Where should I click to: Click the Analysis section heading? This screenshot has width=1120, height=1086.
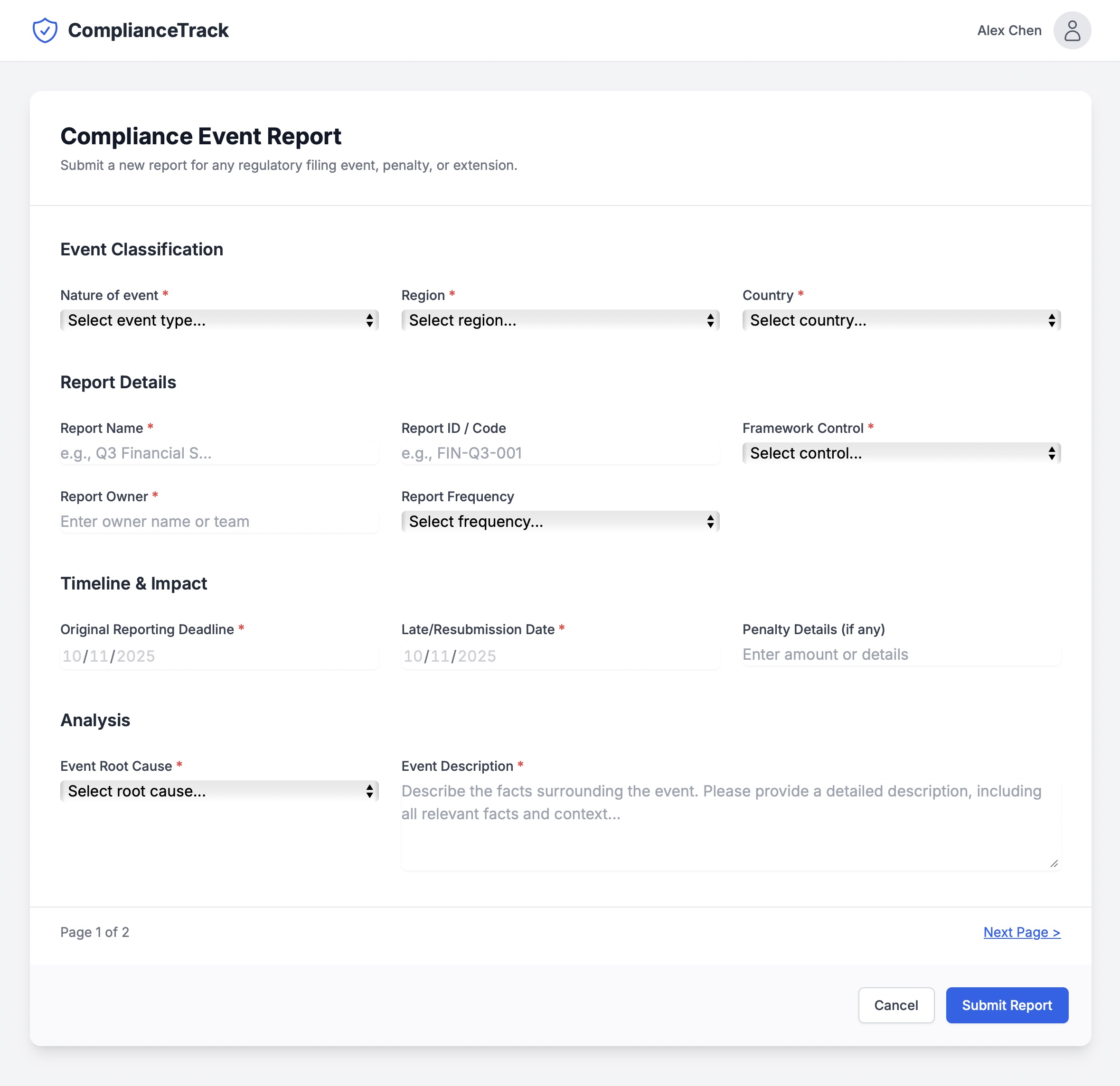click(x=95, y=720)
